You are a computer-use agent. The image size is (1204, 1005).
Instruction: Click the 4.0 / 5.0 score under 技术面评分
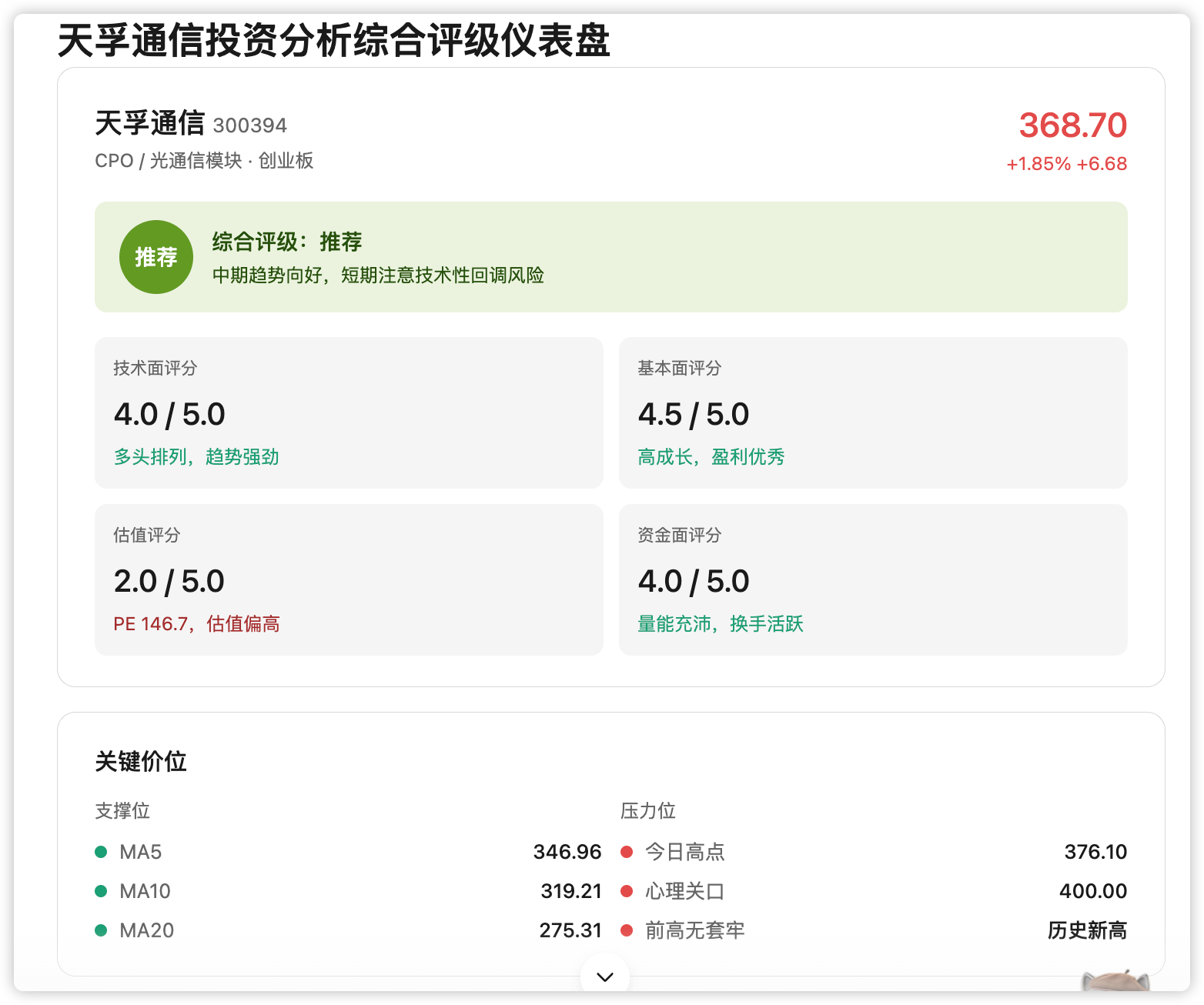point(169,414)
